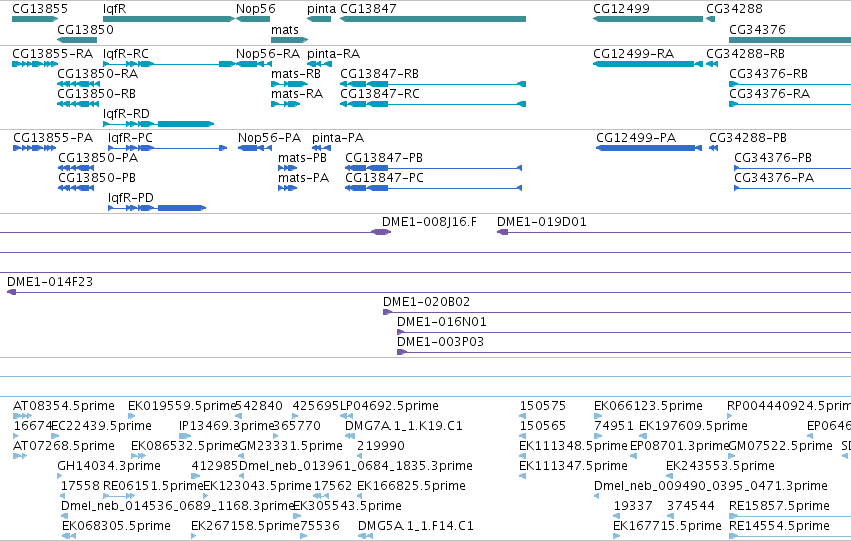Select the Nop56-PA protein label
This screenshot has width=851, height=541.
(269, 138)
